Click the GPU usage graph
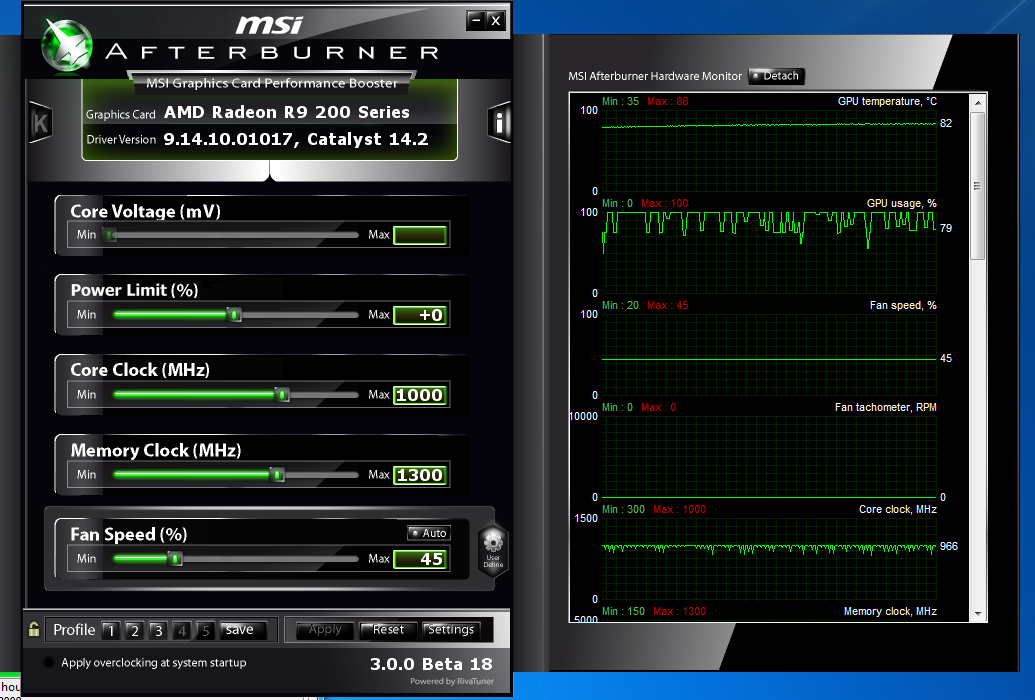1035x700 pixels. (x=769, y=252)
